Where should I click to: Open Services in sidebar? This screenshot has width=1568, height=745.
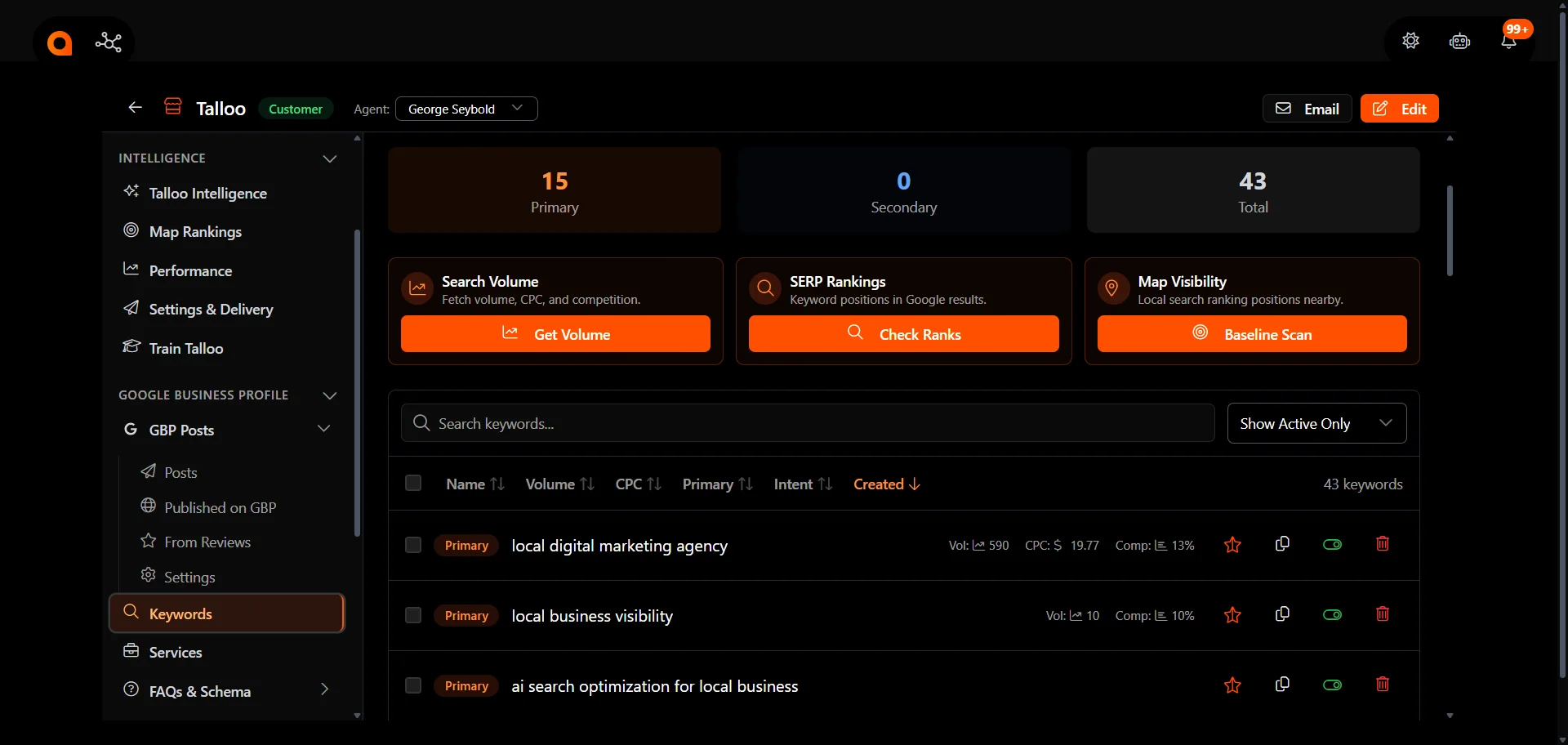pyautogui.click(x=227, y=652)
